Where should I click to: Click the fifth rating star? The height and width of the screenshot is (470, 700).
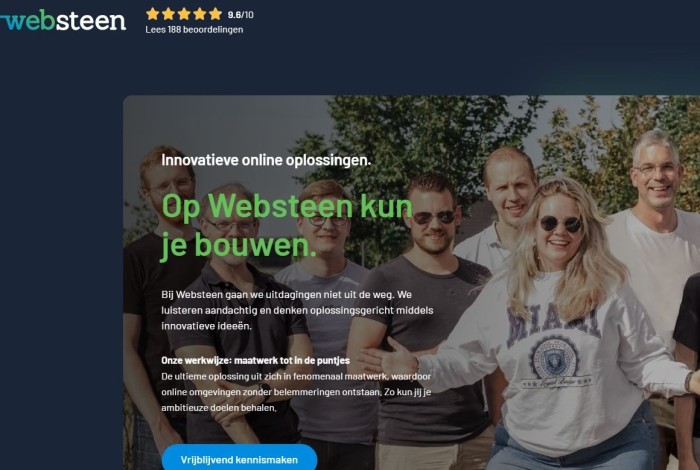point(215,14)
